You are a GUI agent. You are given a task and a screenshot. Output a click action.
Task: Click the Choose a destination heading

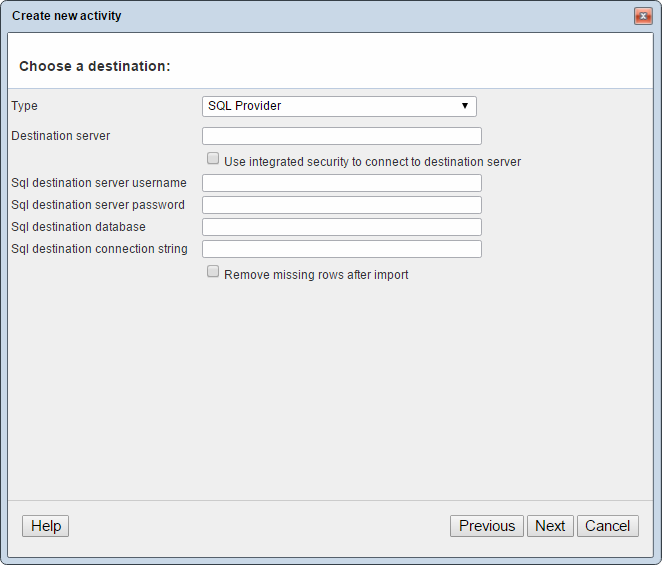coord(95,66)
